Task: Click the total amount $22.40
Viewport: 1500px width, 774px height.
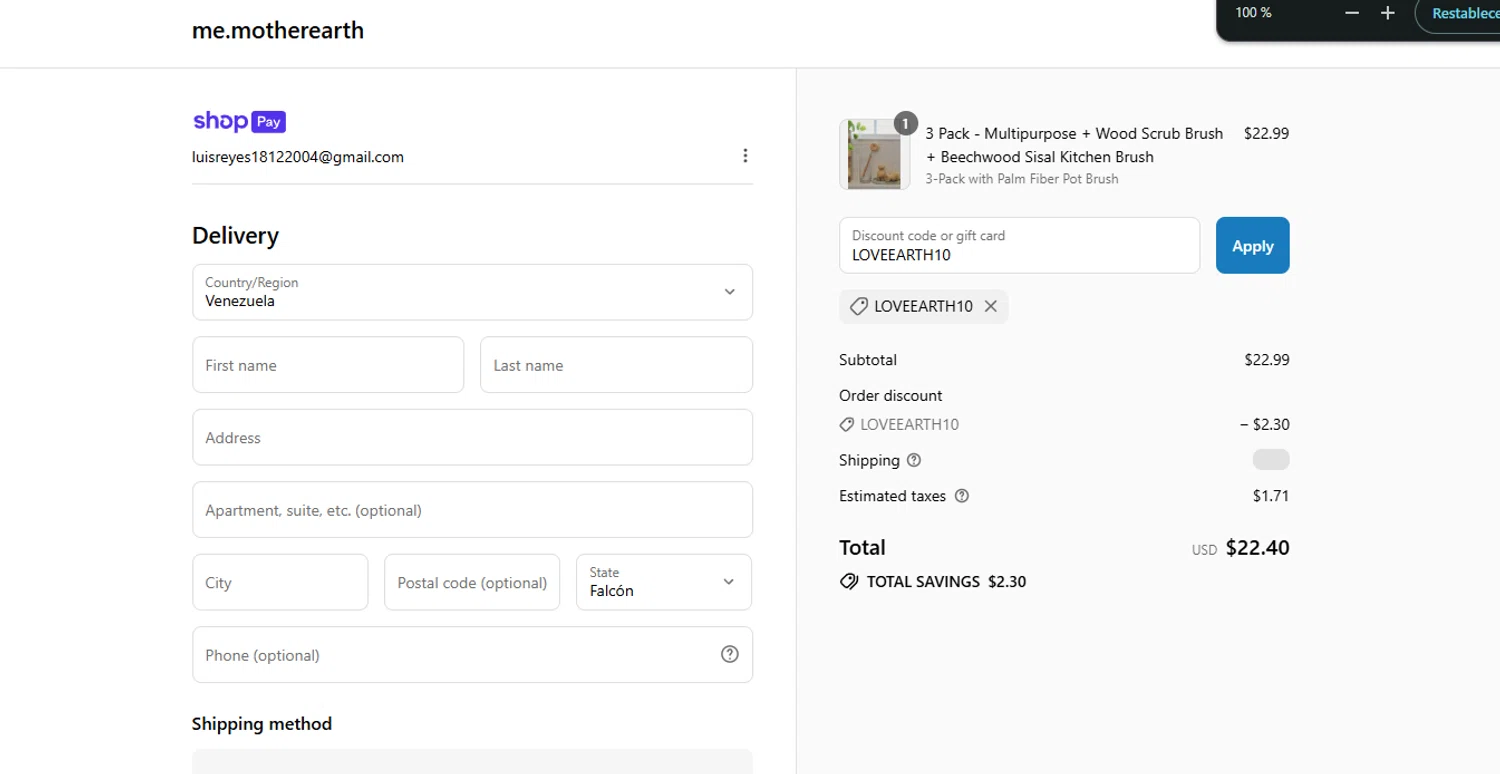Action: tap(1257, 547)
